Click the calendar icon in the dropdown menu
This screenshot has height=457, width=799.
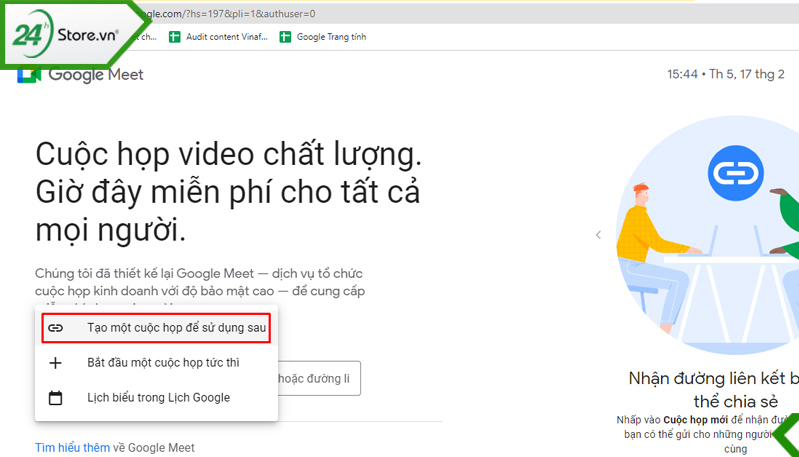(55, 397)
